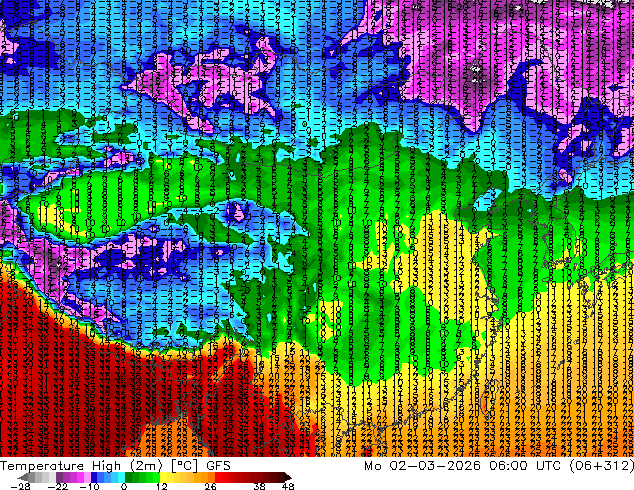
Task: Click the '-28' legend value
Action: pos(20,486)
